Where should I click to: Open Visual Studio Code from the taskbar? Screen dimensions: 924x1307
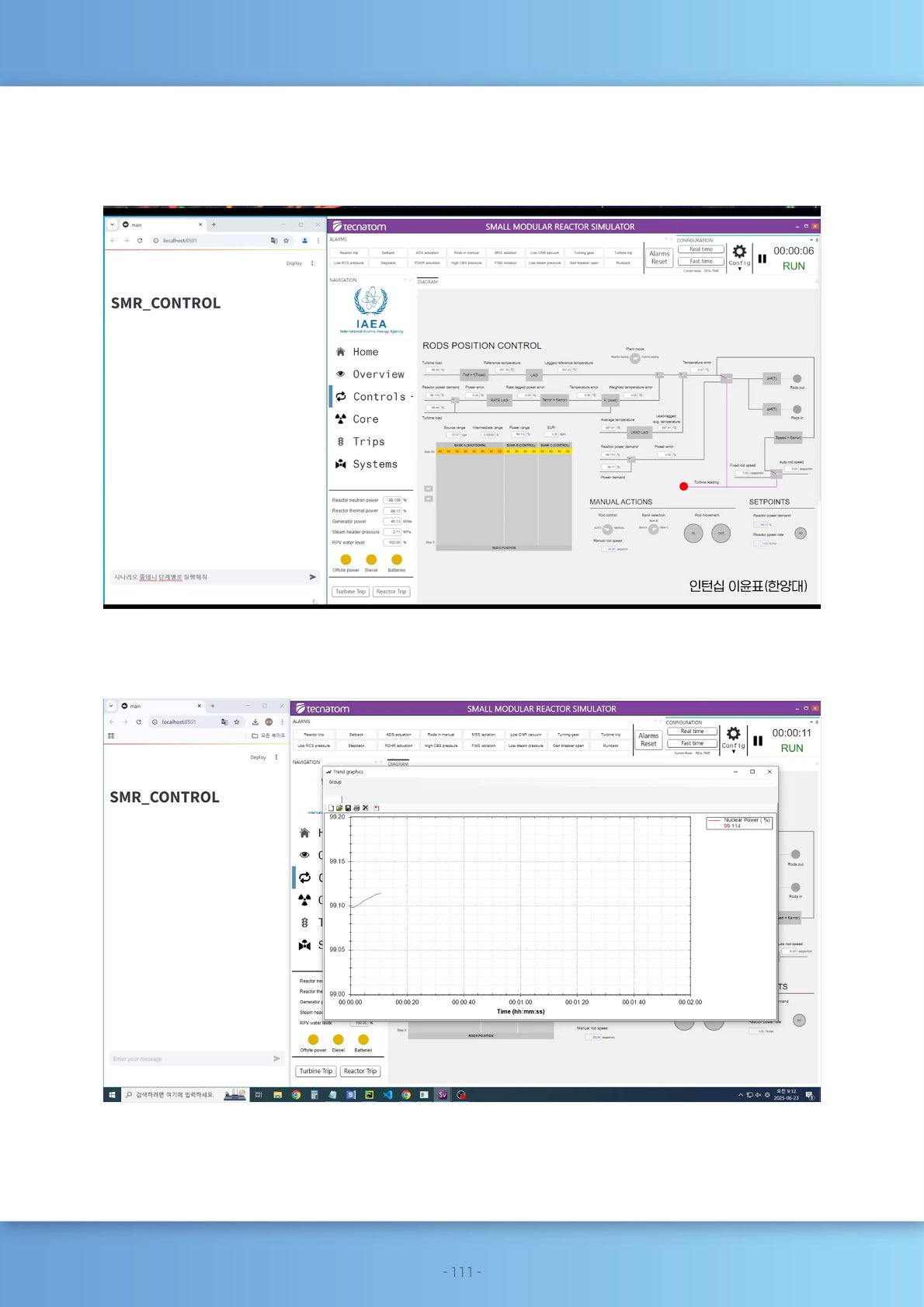[x=387, y=1095]
